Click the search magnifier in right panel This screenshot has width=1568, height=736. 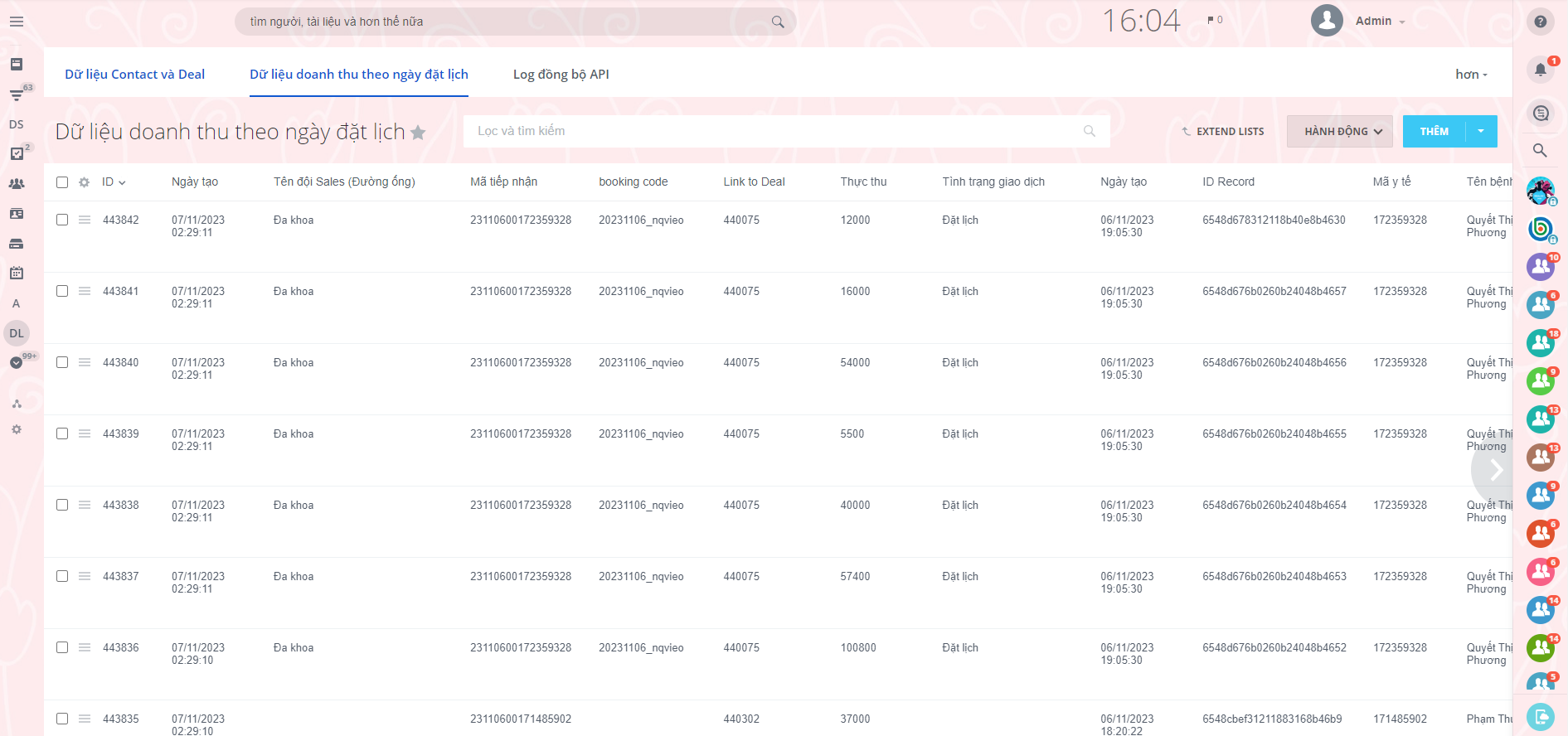pyautogui.click(x=1540, y=150)
